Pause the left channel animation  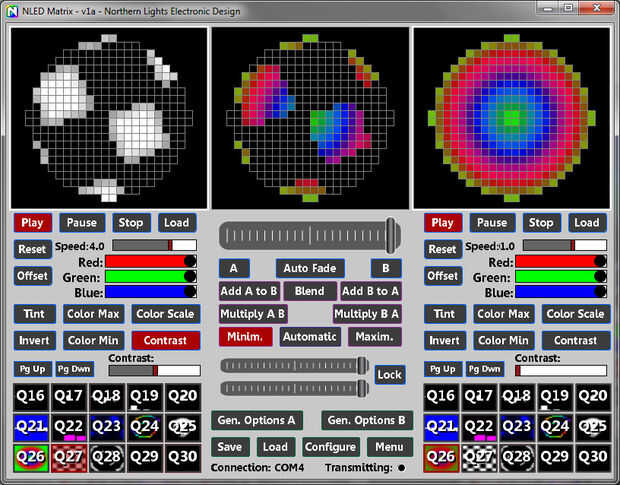point(82,223)
